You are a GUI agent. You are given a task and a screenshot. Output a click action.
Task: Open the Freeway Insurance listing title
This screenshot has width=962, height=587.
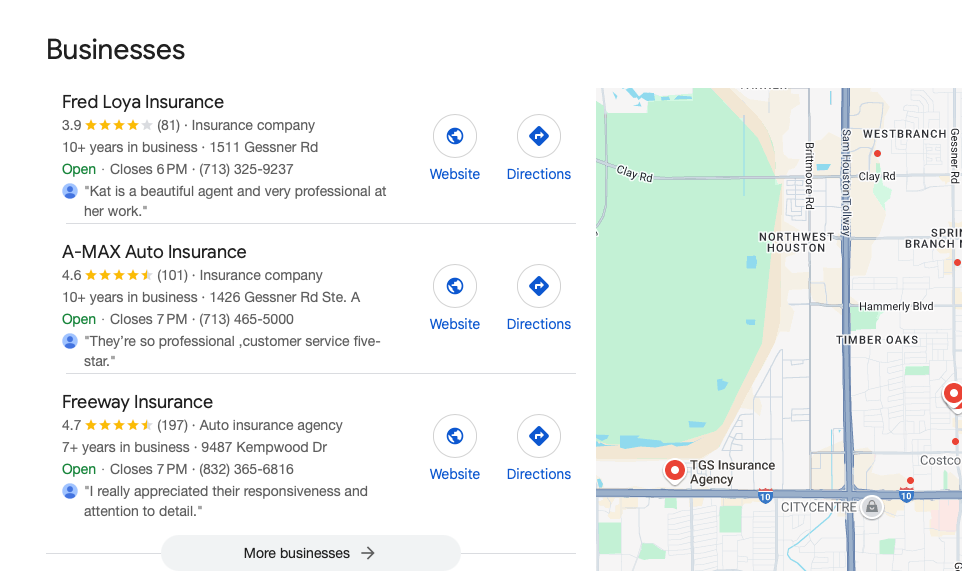pos(137,402)
